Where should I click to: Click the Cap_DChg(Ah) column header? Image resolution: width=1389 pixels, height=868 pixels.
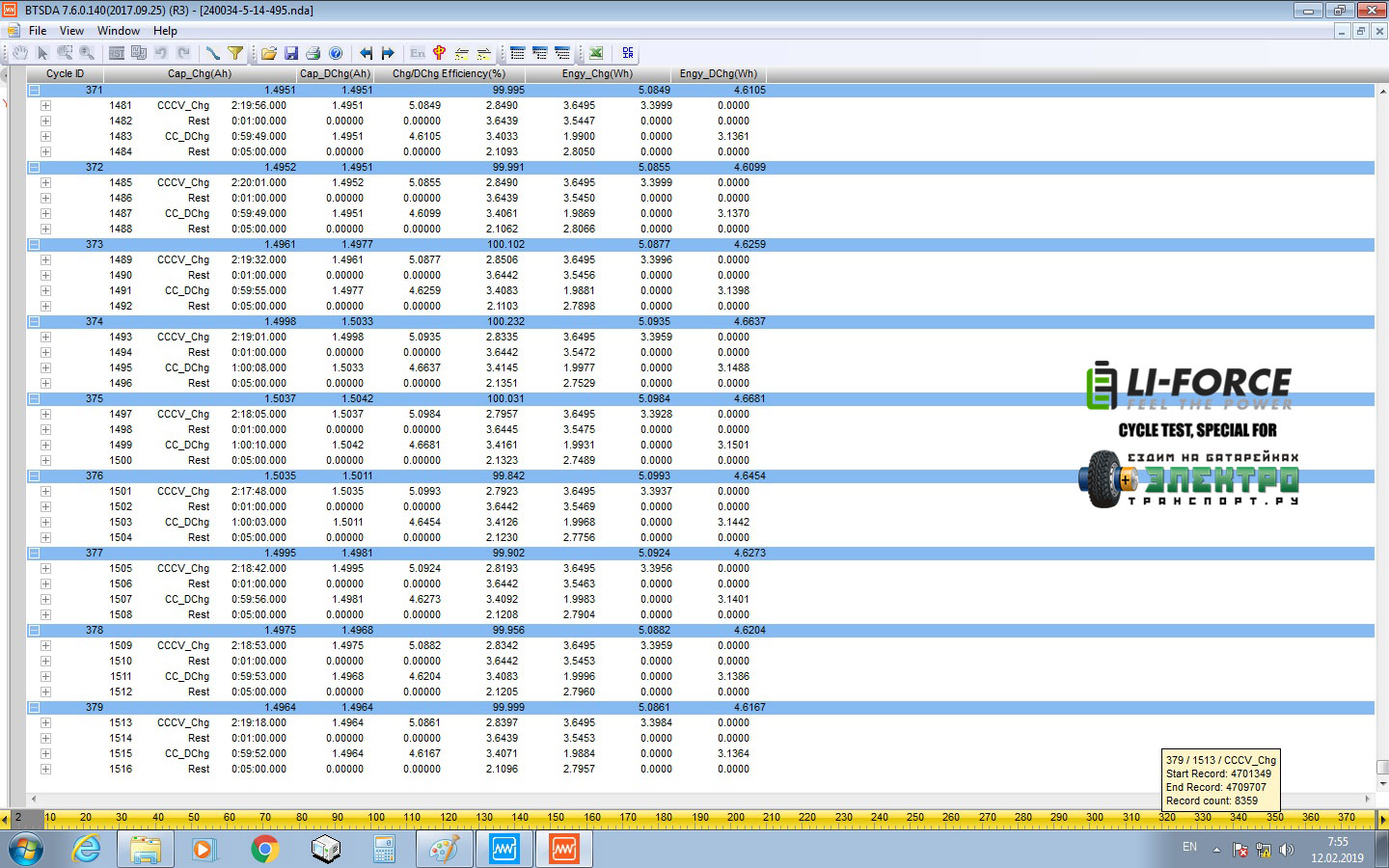click(335, 73)
